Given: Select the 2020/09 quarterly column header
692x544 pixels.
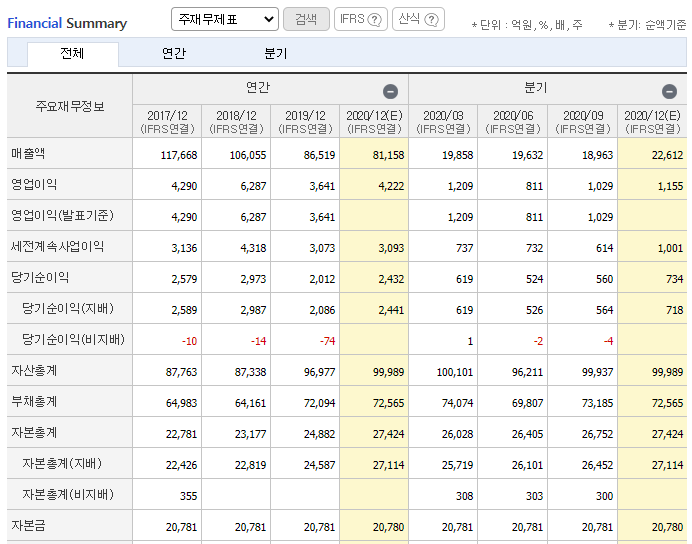Looking at the screenshot, I should coord(583,121).
